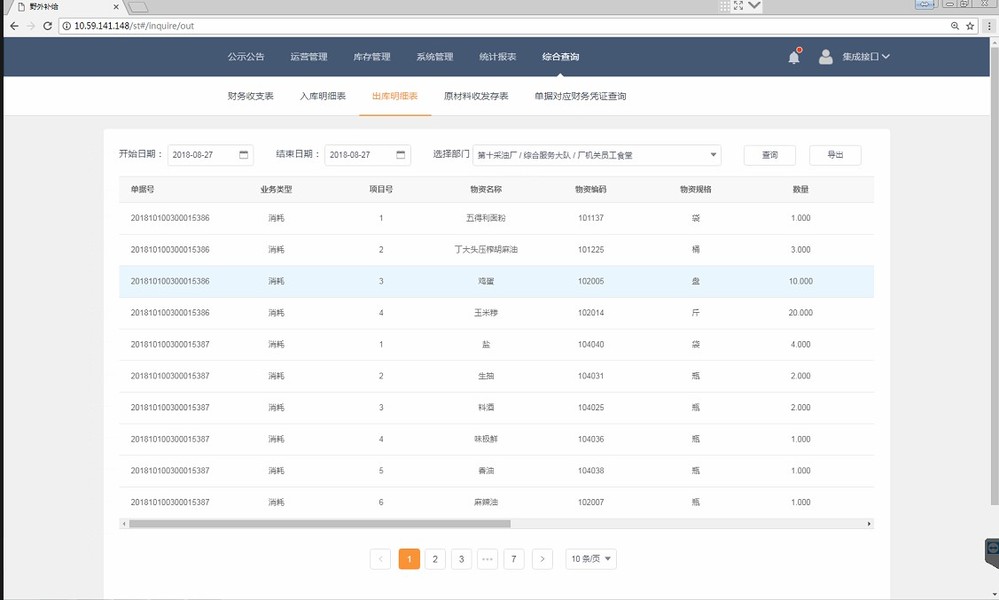999x600 pixels.
Task: Close the 野外补给 browser tab
Action: (x=115, y=7)
